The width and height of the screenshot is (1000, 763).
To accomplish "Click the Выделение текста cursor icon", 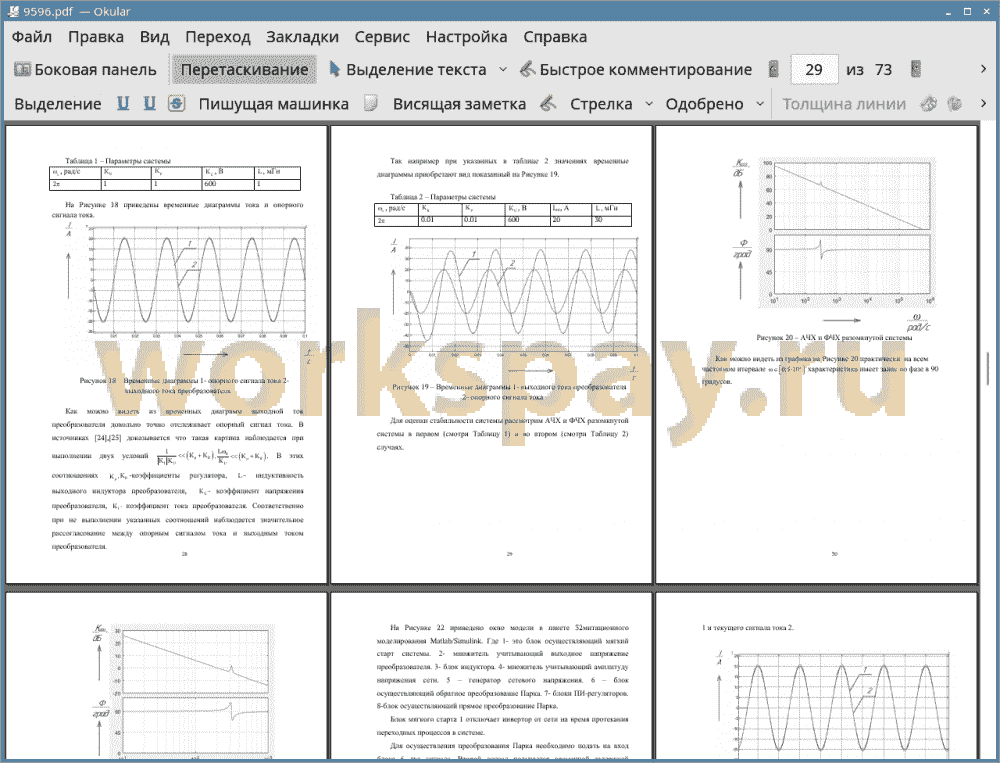I will click(334, 69).
